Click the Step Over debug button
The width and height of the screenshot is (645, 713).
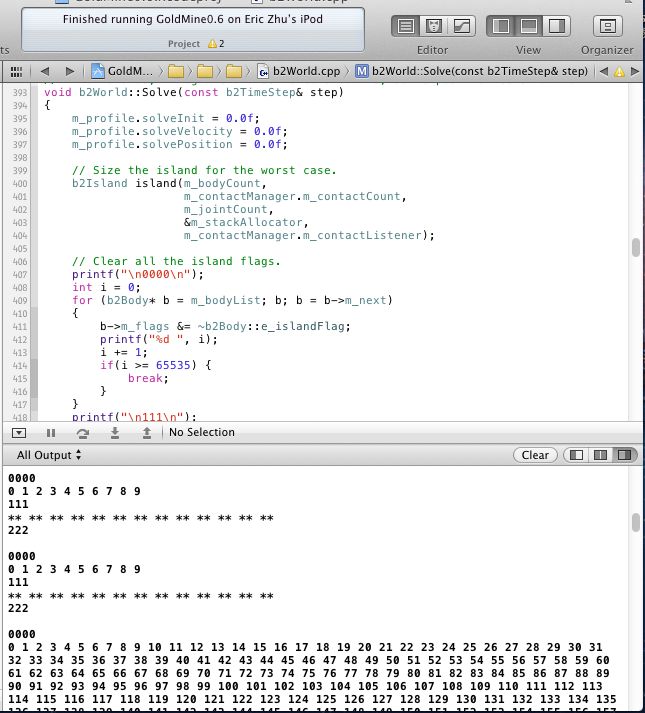82,433
